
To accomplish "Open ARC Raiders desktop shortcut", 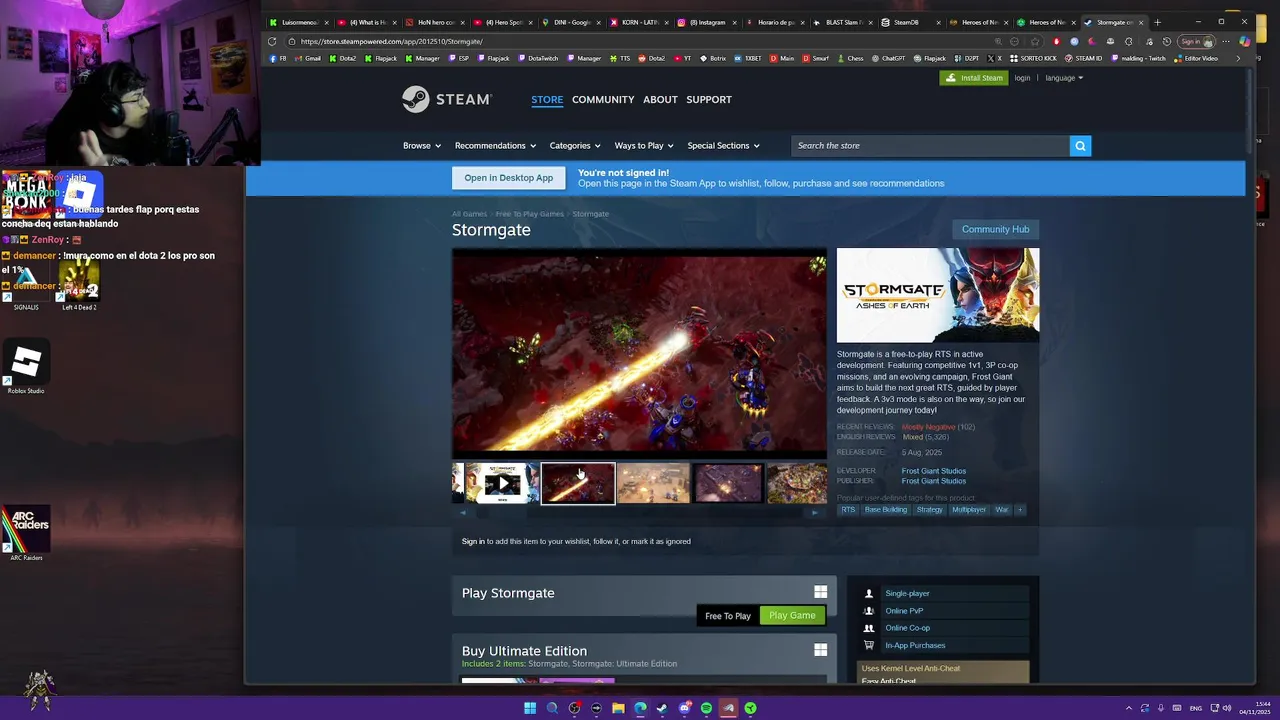I will pos(26,533).
